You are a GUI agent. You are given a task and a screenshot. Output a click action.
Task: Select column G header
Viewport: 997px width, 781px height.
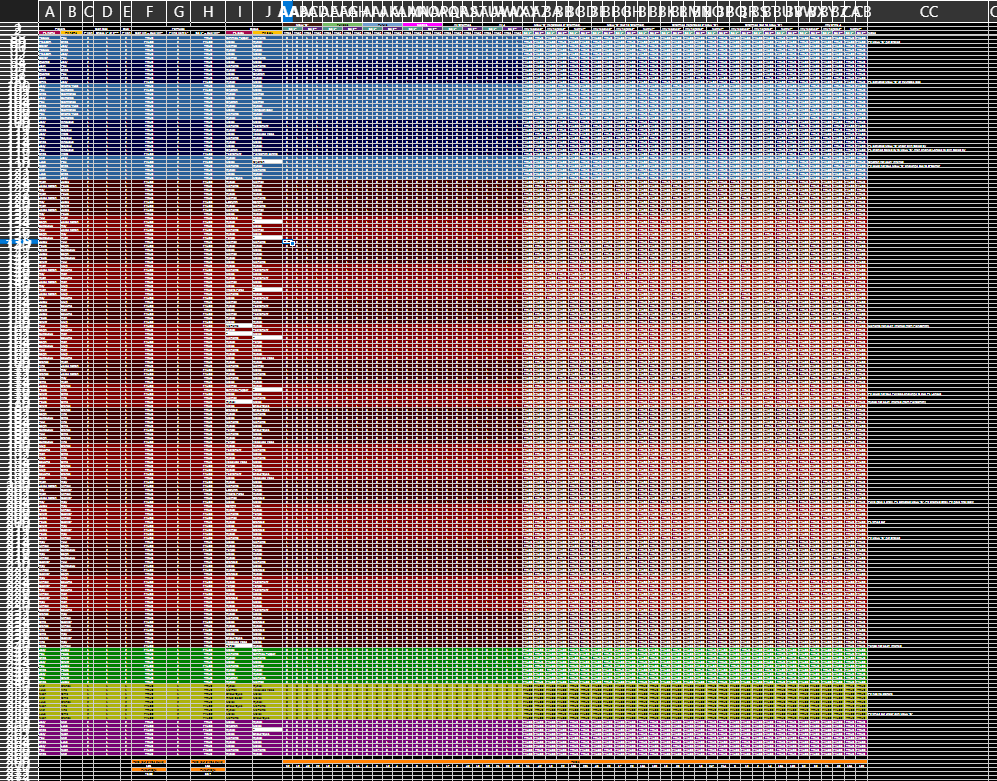(179, 11)
